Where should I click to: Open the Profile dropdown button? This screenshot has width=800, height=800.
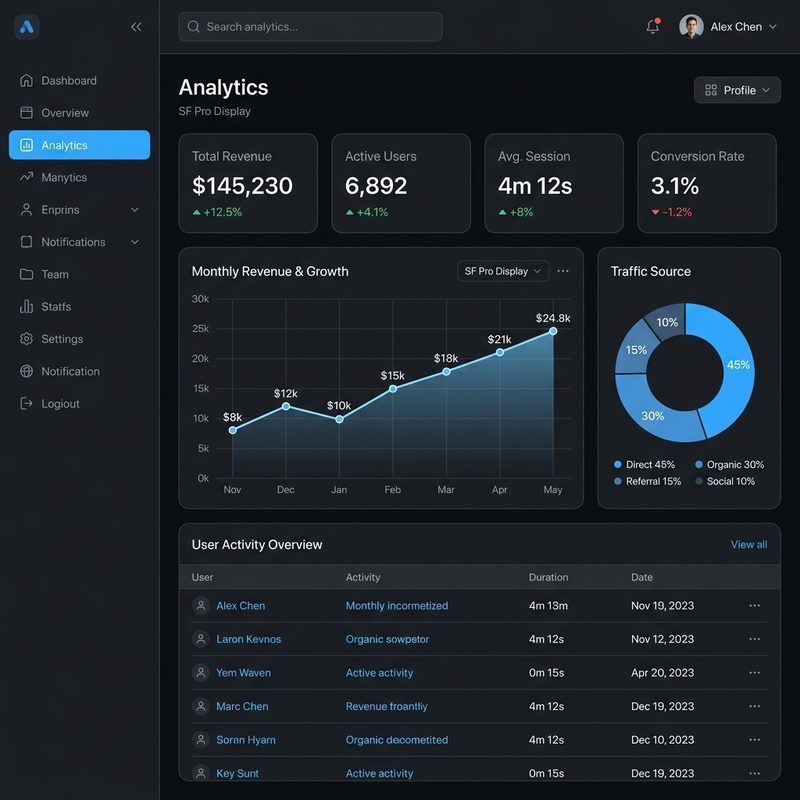point(737,90)
